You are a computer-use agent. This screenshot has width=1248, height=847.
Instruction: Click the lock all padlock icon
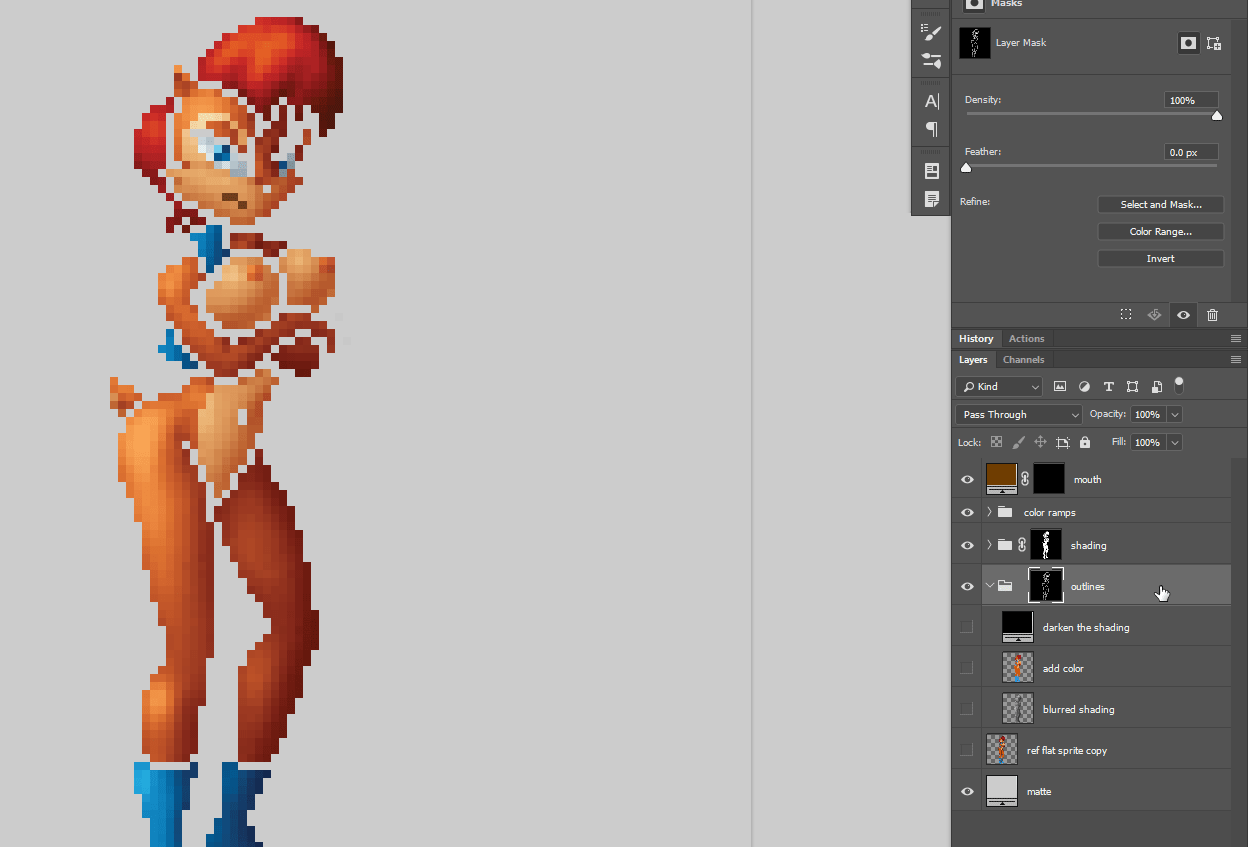[1085, 442]
